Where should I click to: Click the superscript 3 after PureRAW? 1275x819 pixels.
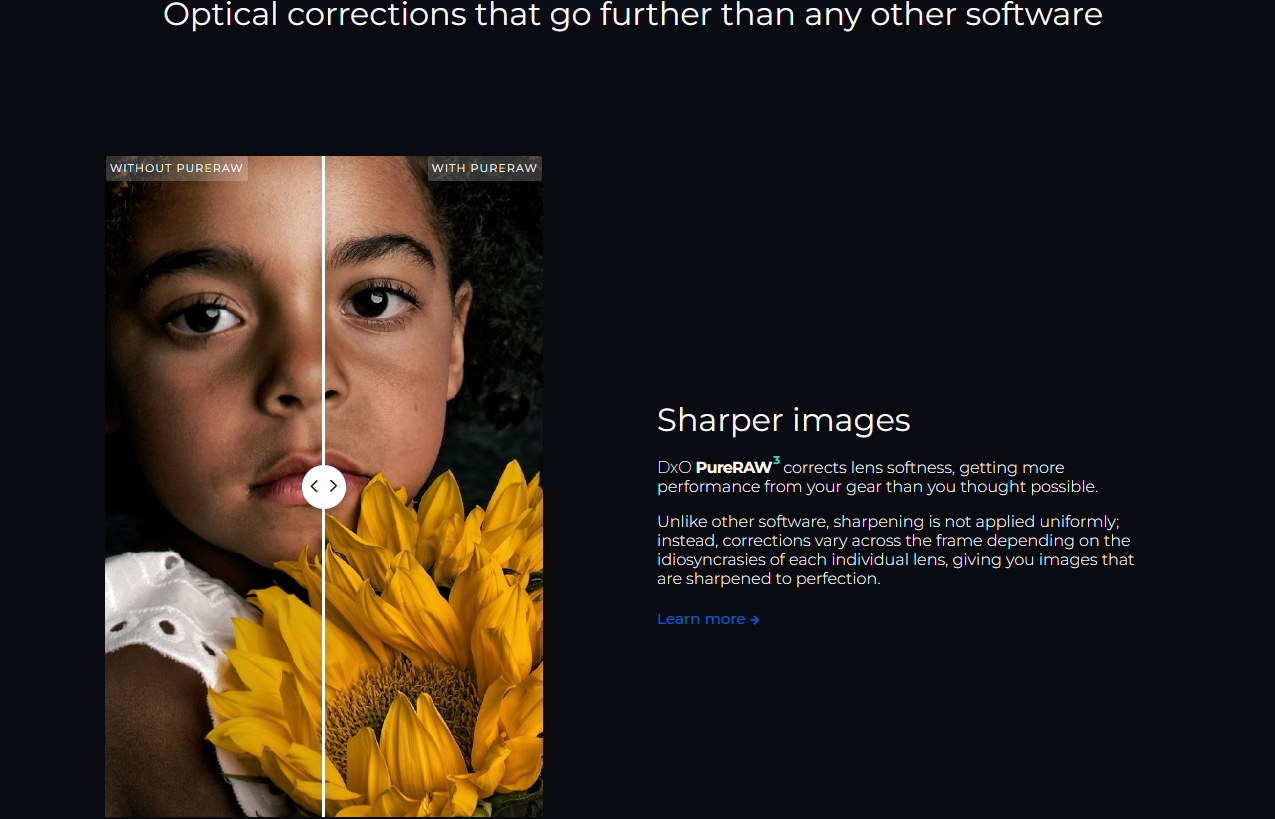(x=776, y=460)
